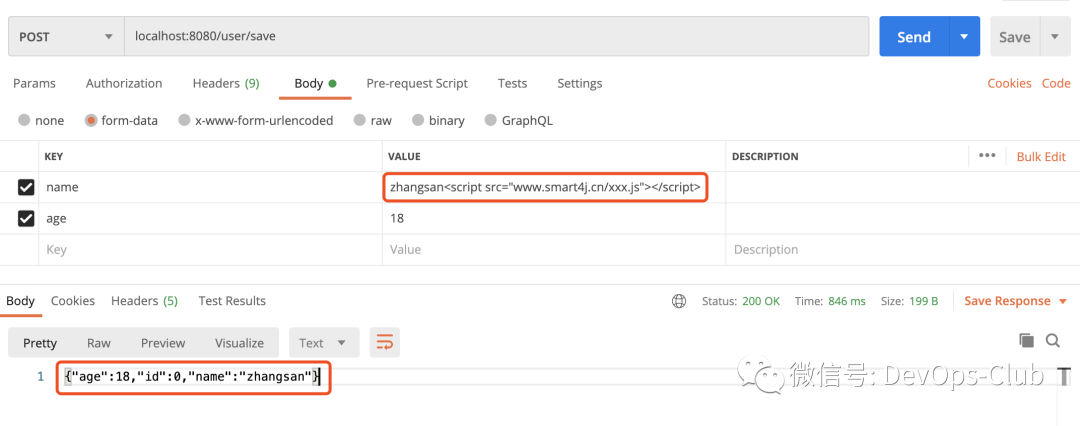
Task: Expand the Save button arrow options
Action: [1055, 37]
